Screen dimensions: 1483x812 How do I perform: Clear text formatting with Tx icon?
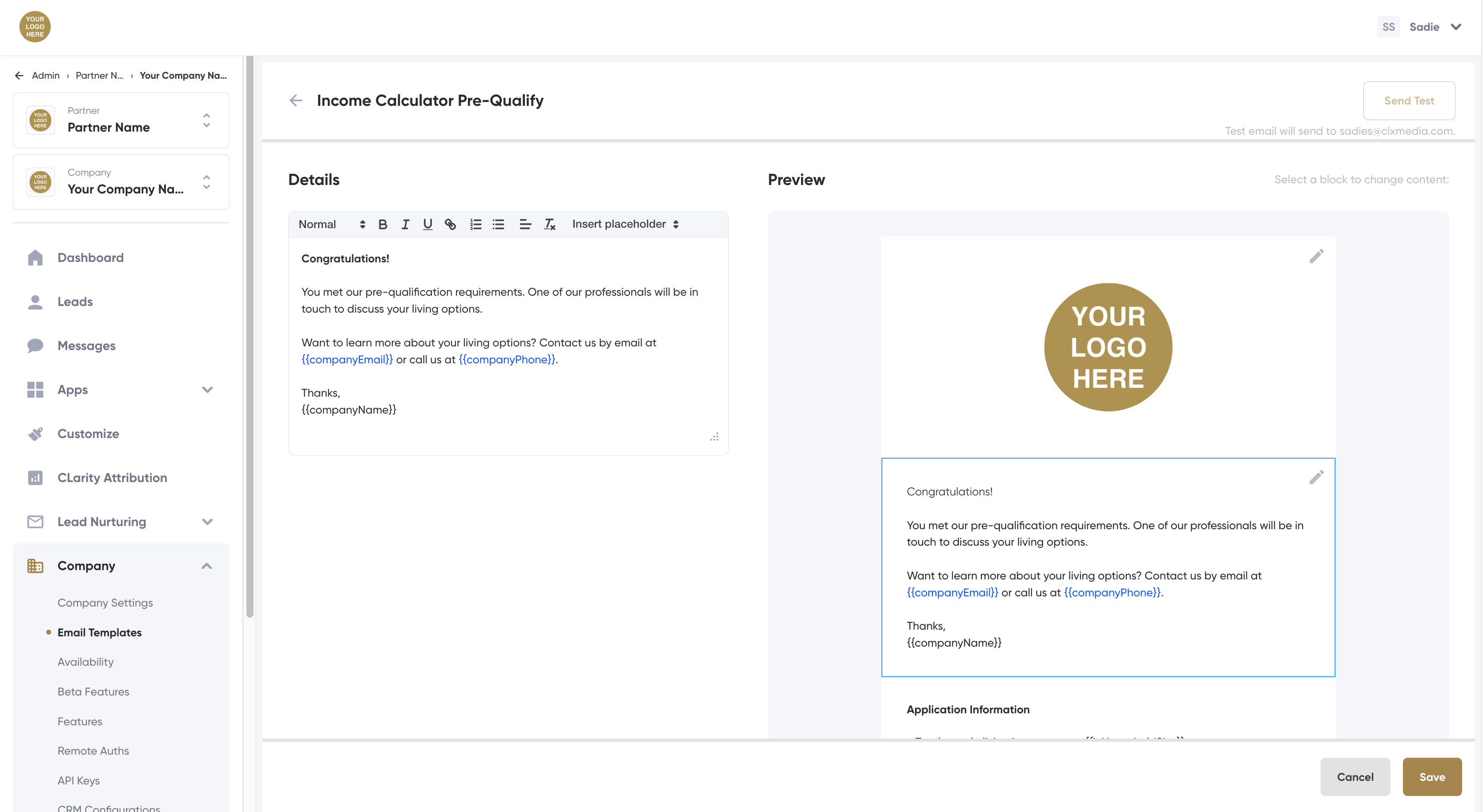pos(549,225)
